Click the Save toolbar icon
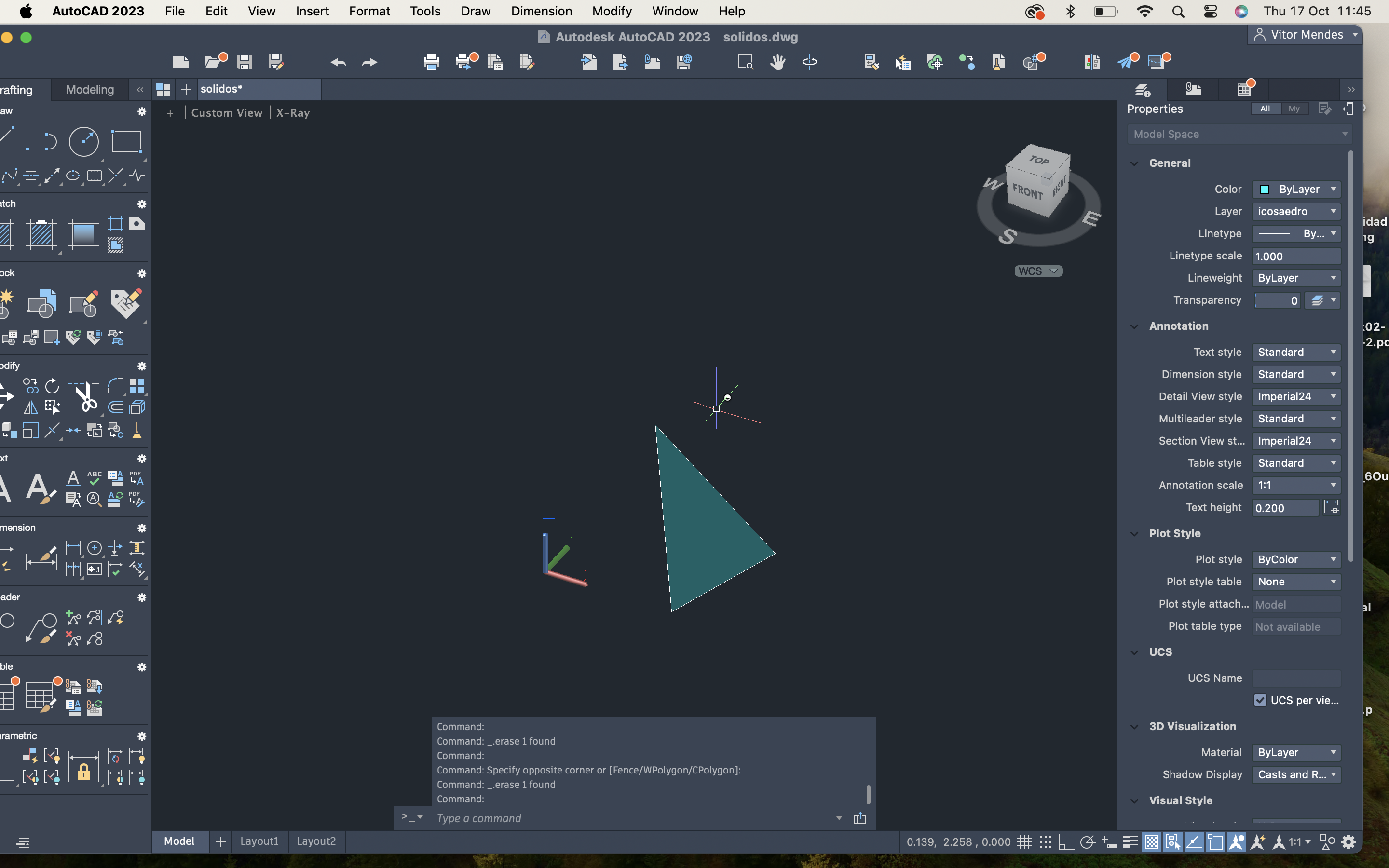This screenshot has width=1389, height=868. point(245,62)
